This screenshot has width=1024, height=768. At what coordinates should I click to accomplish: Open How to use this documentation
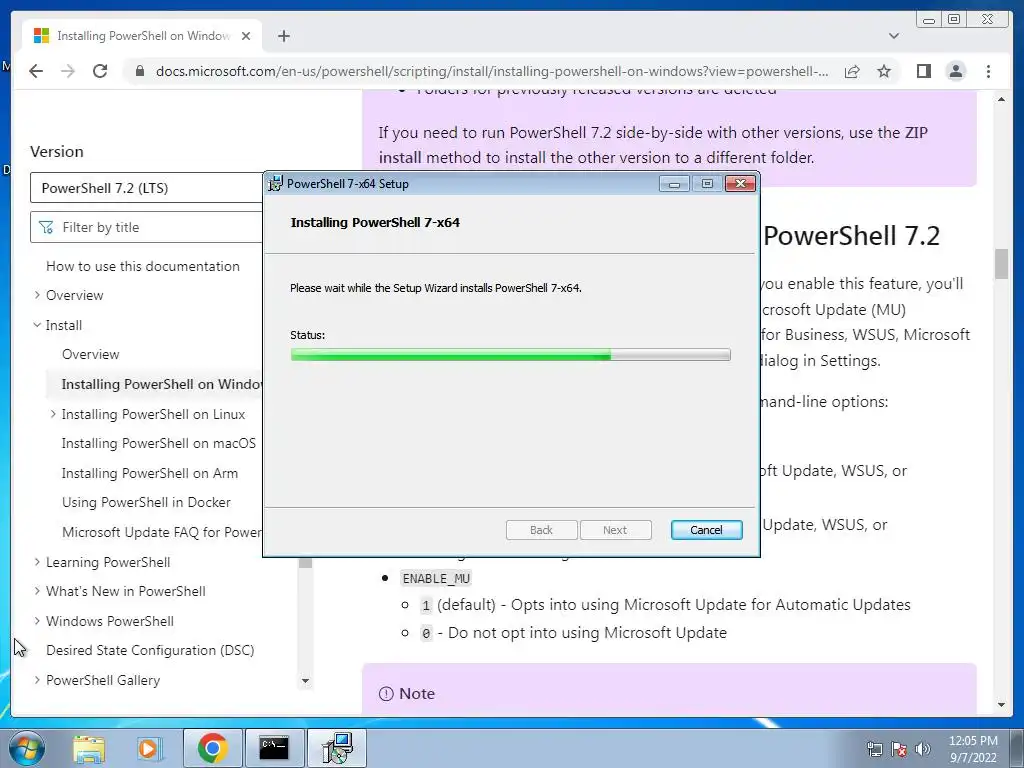(142, 266)
